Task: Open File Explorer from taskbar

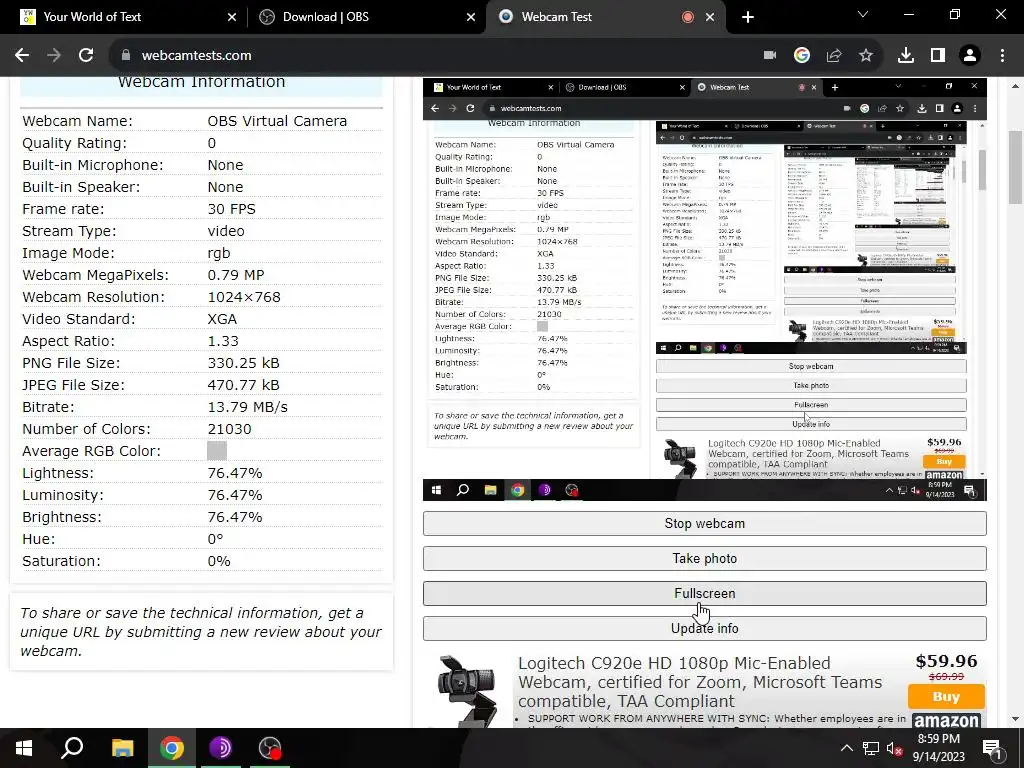Action: click(x=122, y=748)
